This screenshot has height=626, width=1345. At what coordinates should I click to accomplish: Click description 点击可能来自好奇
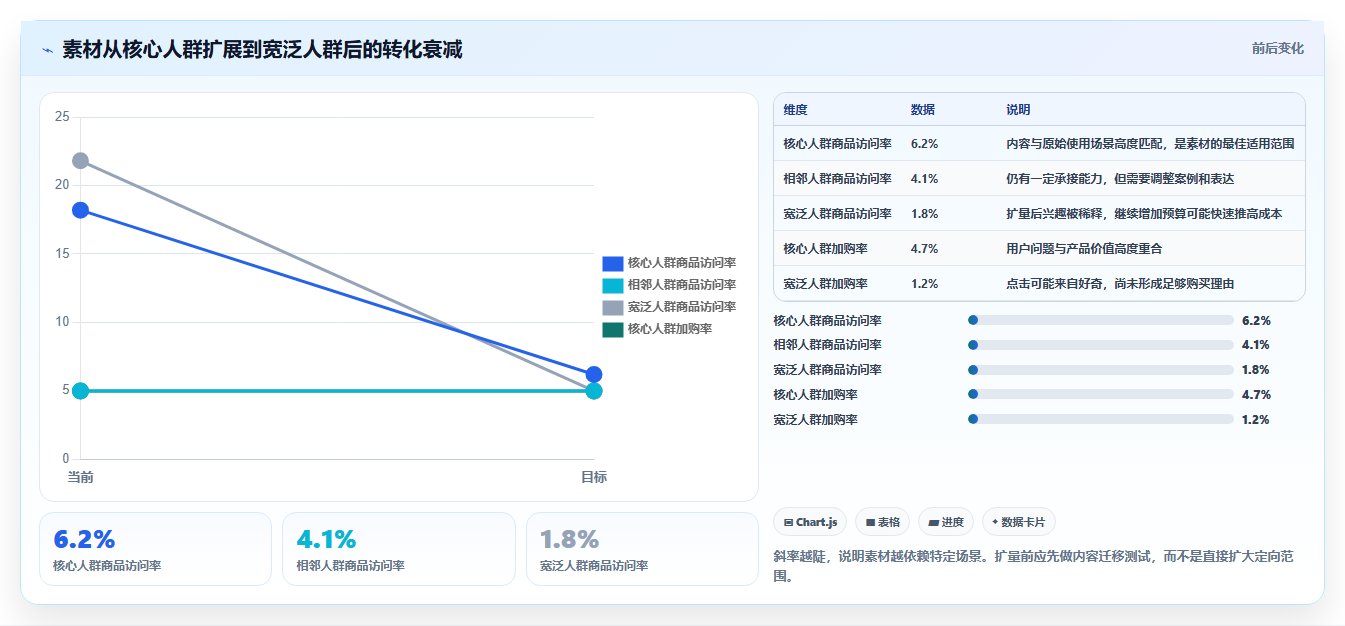point(1120,283)
